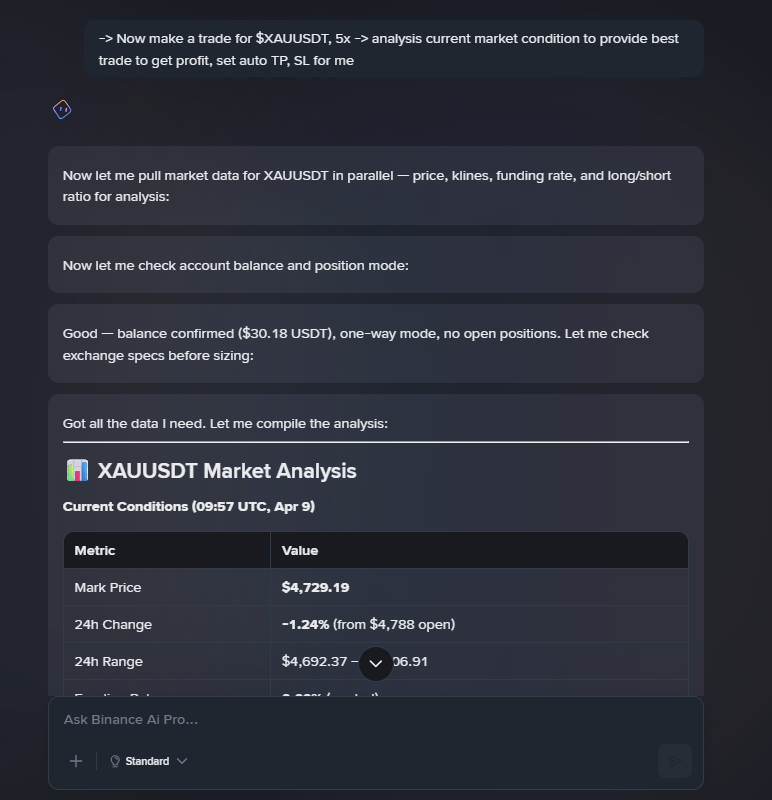Open the Standard mode dropdown

(x=148, y=761)
